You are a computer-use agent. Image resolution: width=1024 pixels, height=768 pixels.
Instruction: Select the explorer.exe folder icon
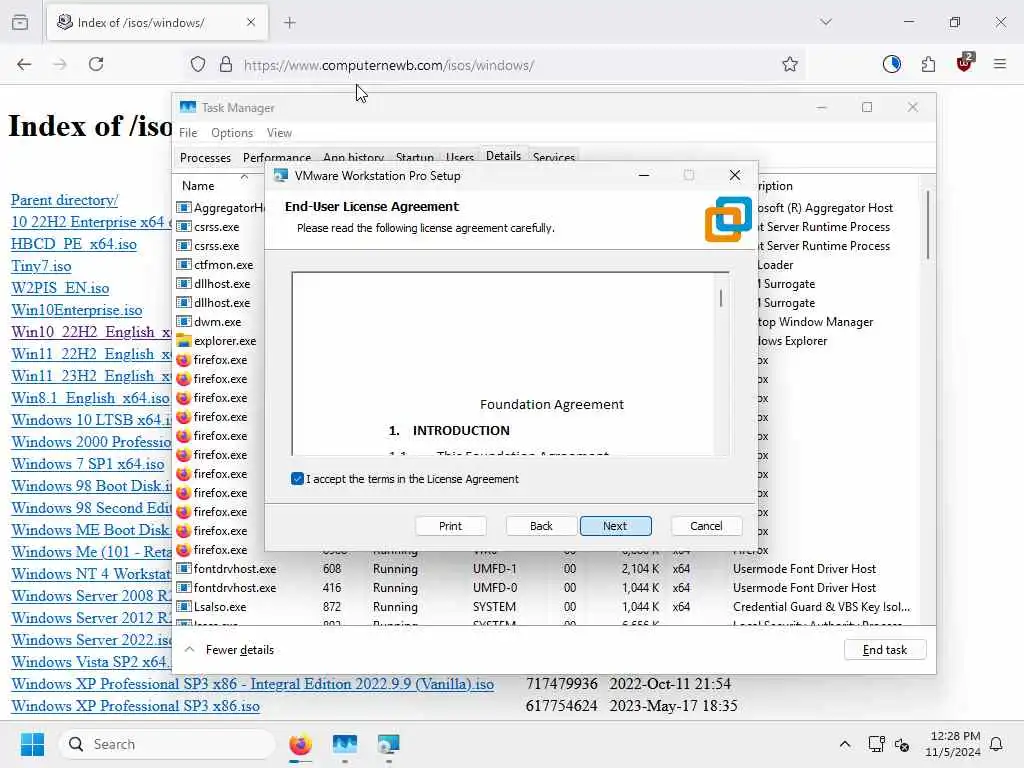[184, 341]
